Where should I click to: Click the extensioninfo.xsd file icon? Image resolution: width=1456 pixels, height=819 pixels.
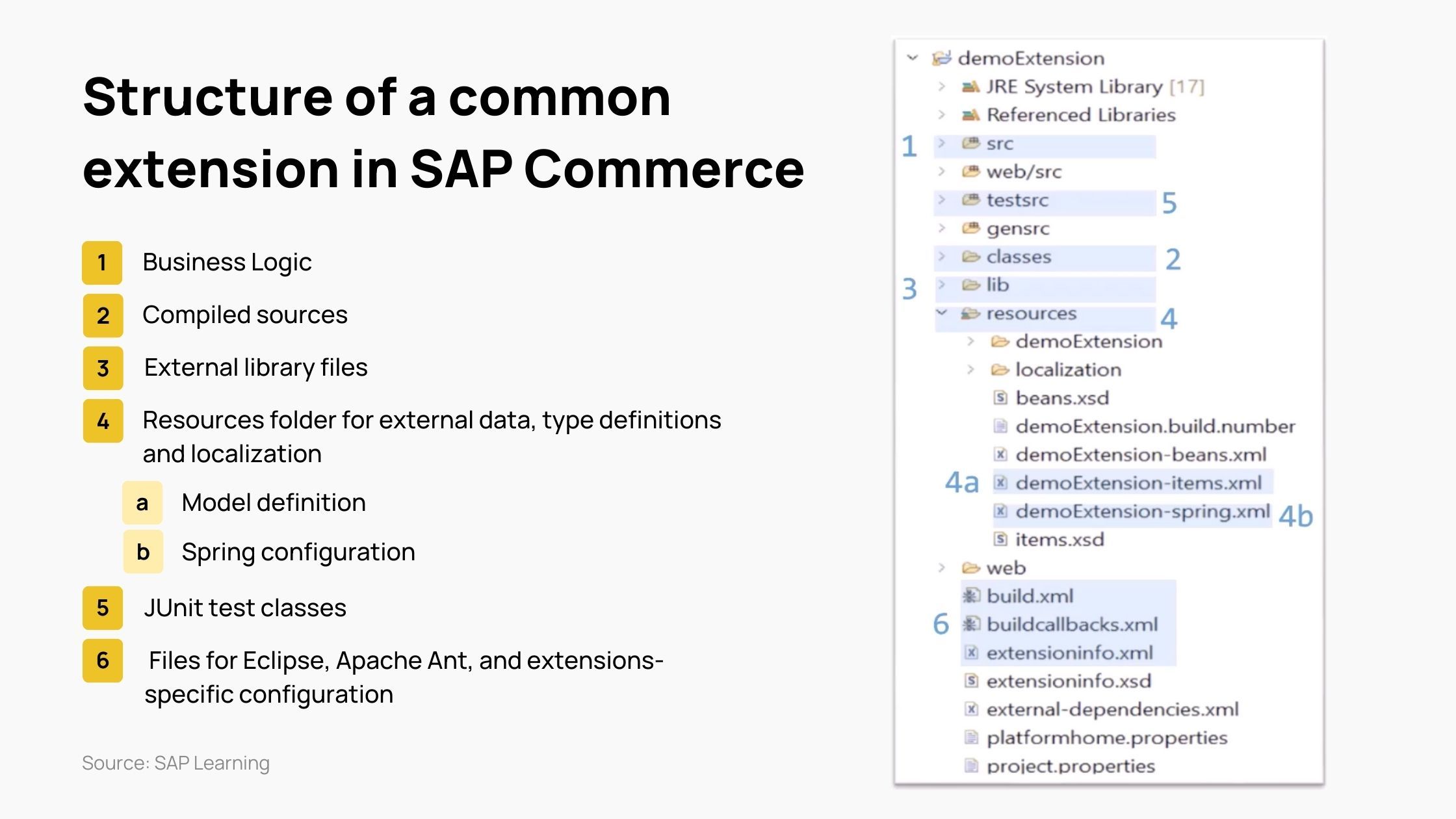click(x=971, y=681)
